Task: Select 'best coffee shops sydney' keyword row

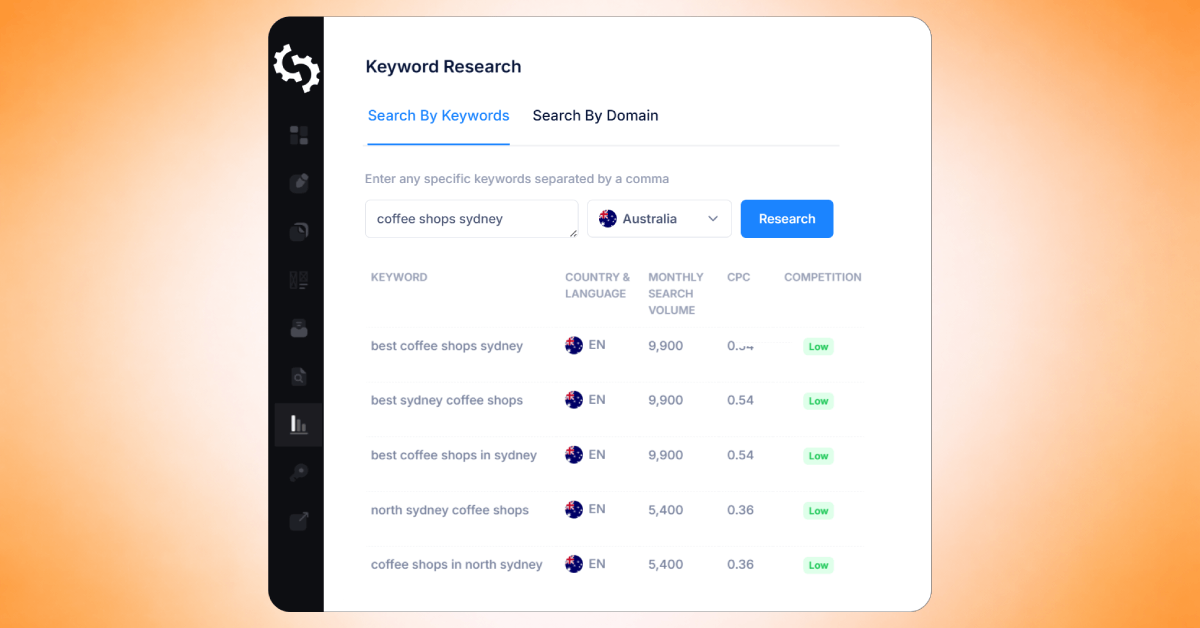Action: click(x=446, y=346)
